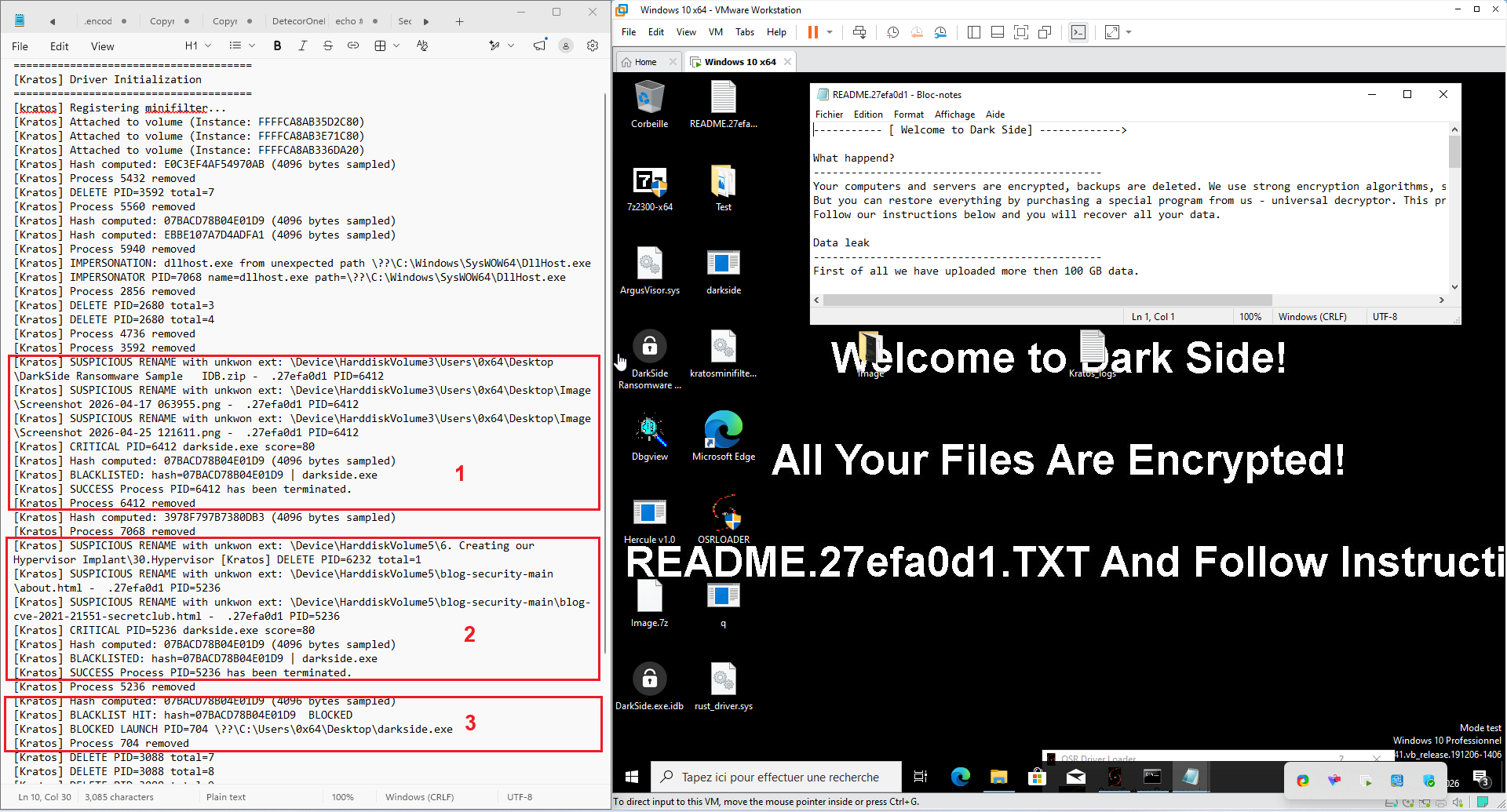Open the VM menu in VMware

pos(715,32)
